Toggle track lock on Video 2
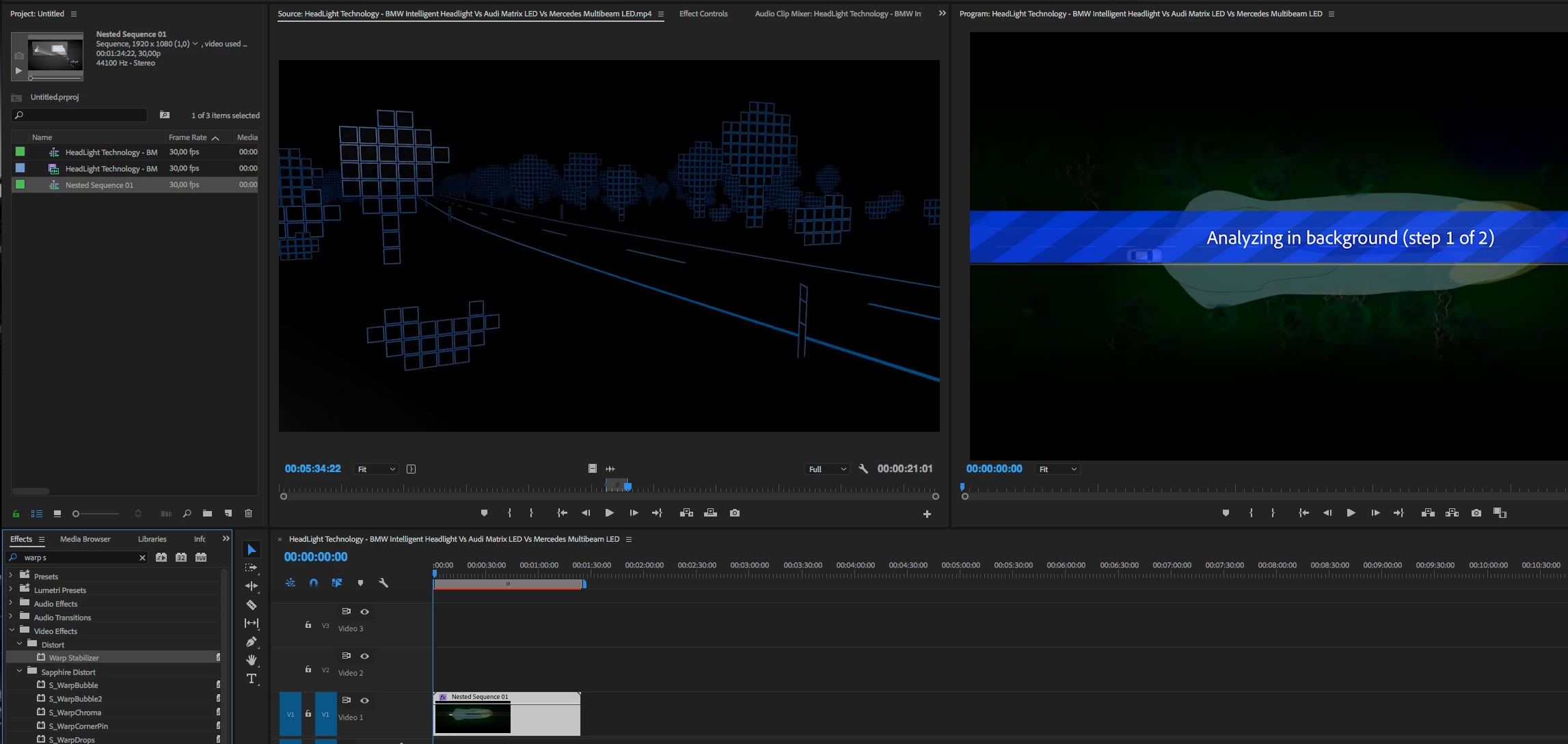This screenshot has width=1568, height=744. [x=308, y=670]
